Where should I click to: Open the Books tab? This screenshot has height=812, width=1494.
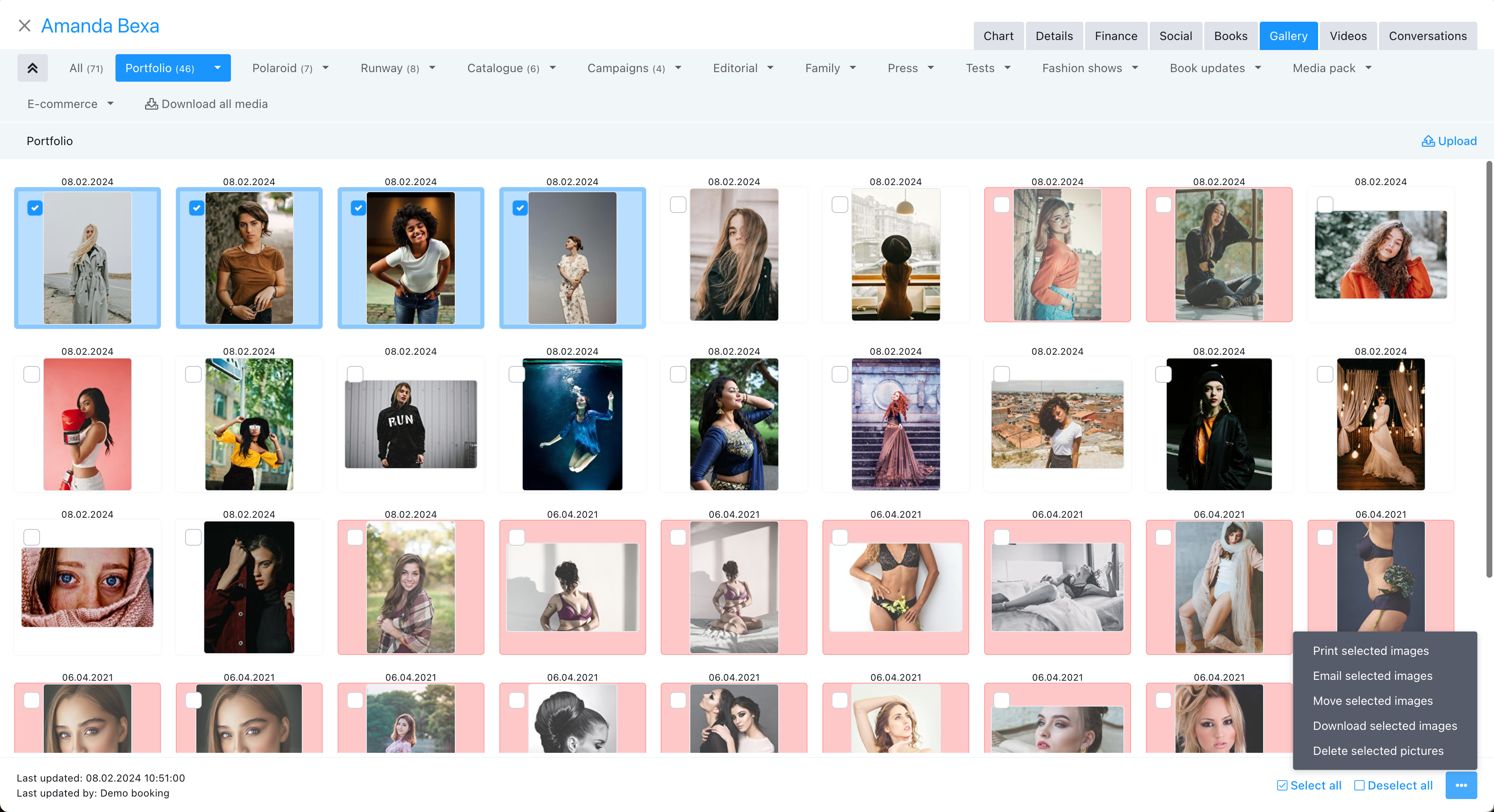coord(1230,36)
